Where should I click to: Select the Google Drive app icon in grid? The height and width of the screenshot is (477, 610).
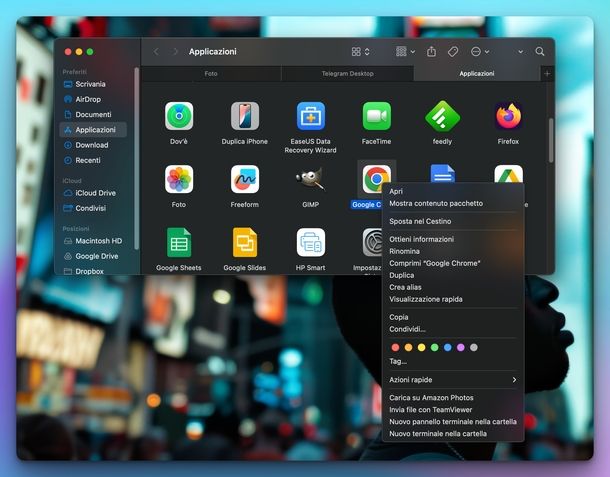click(508, 174)
